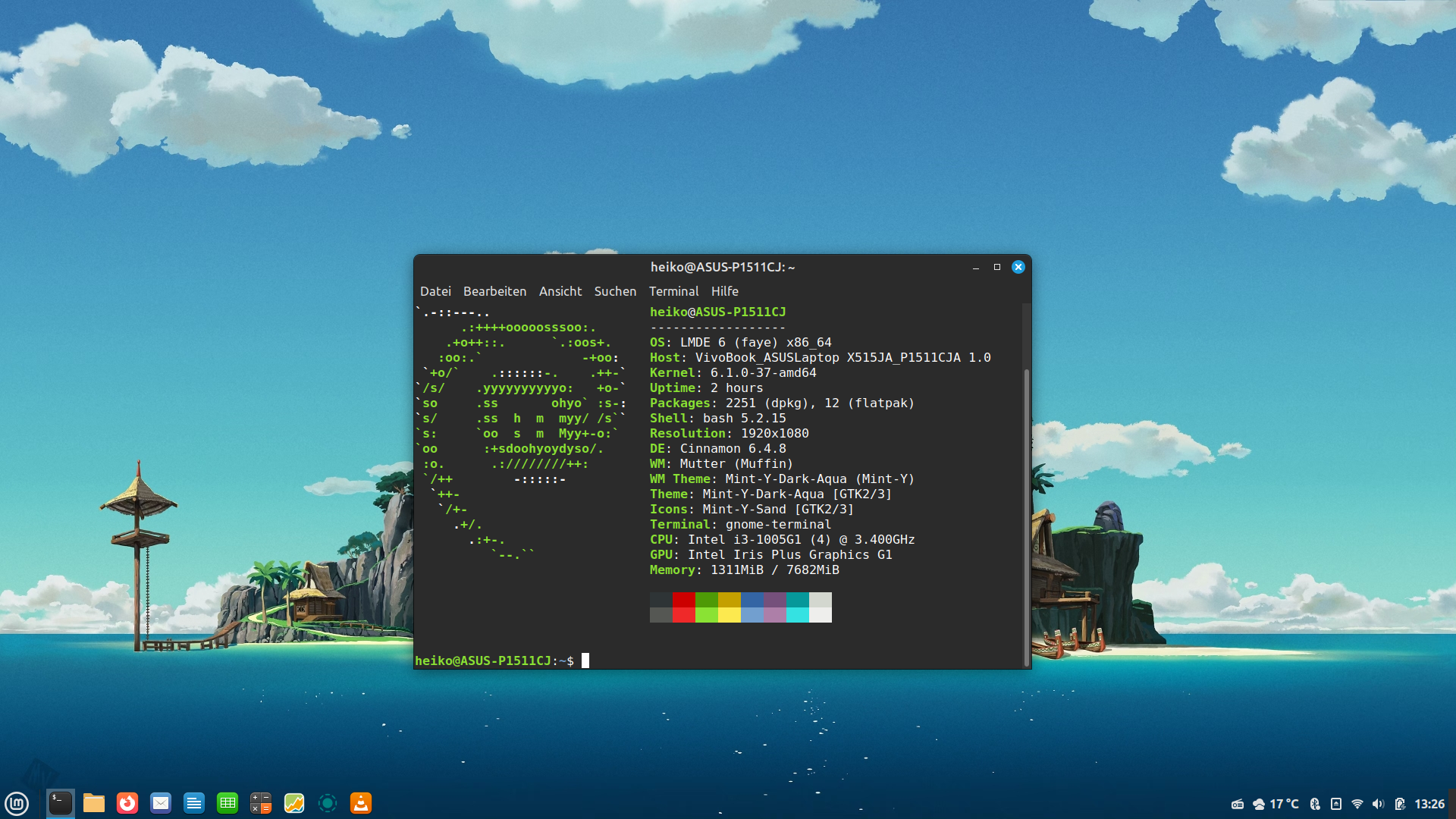1456x819 pixels.
Task: Open the chart-icon app in the panel
Action: point(294,803)
